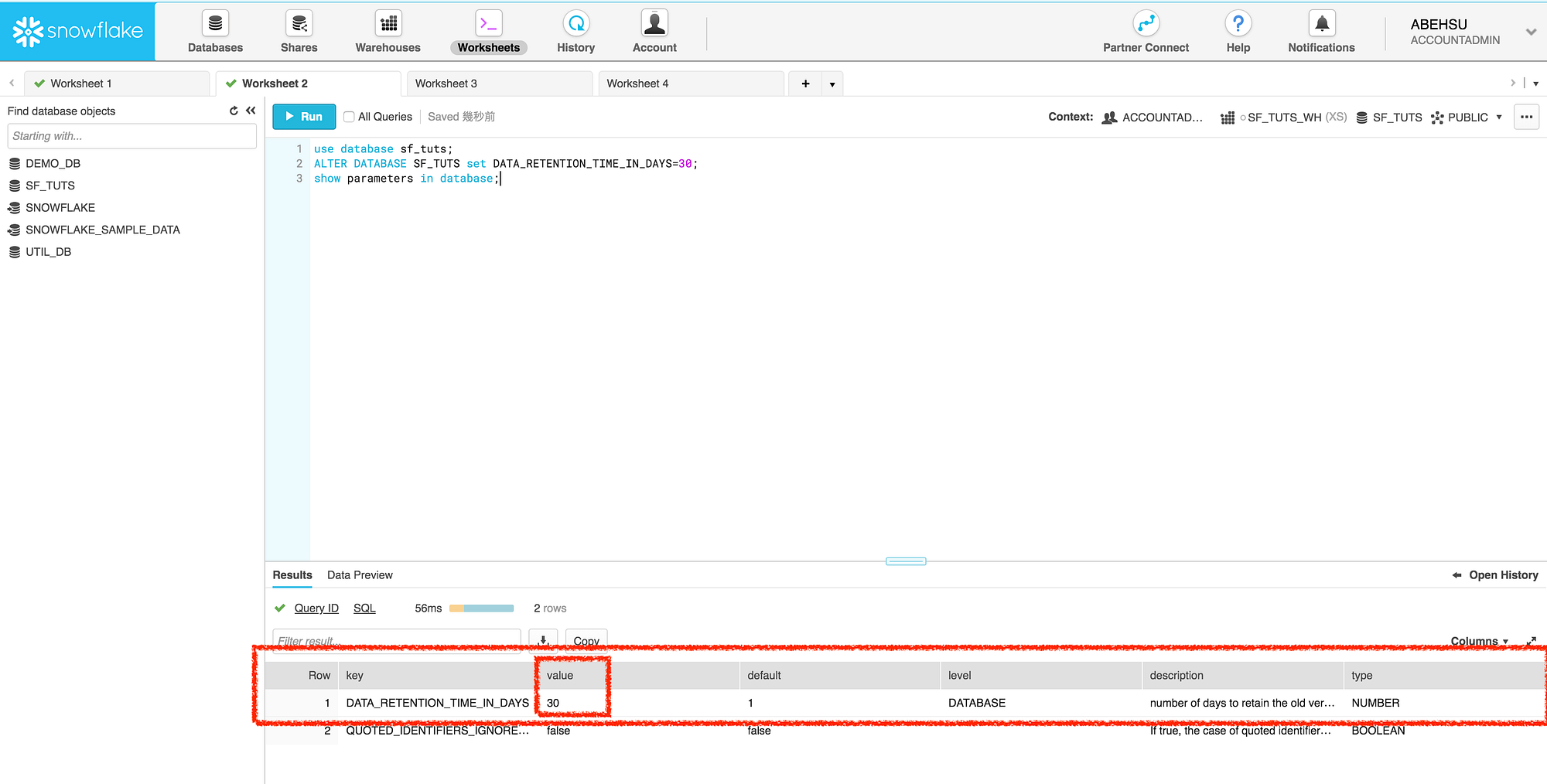Screen dimensions: 1547x784
Task: Open the History icon
Action: 576,23
